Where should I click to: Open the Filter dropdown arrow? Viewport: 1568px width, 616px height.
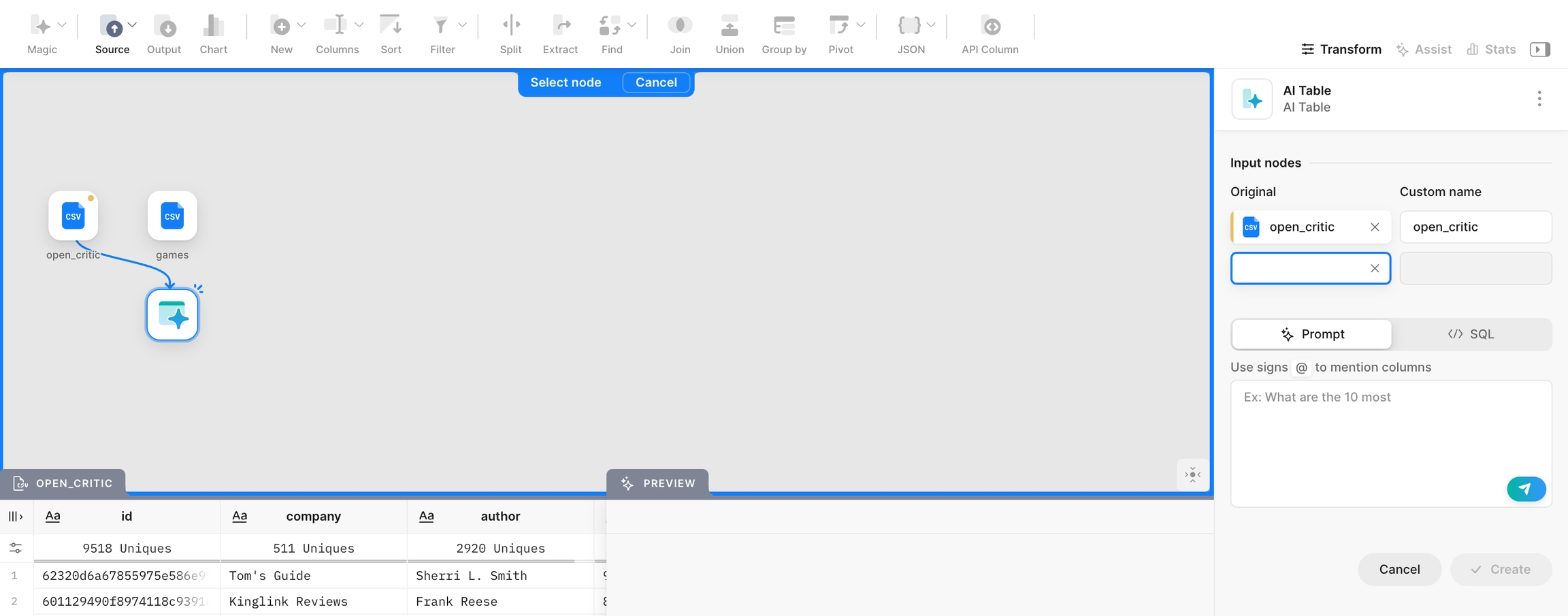coord(463,25)
